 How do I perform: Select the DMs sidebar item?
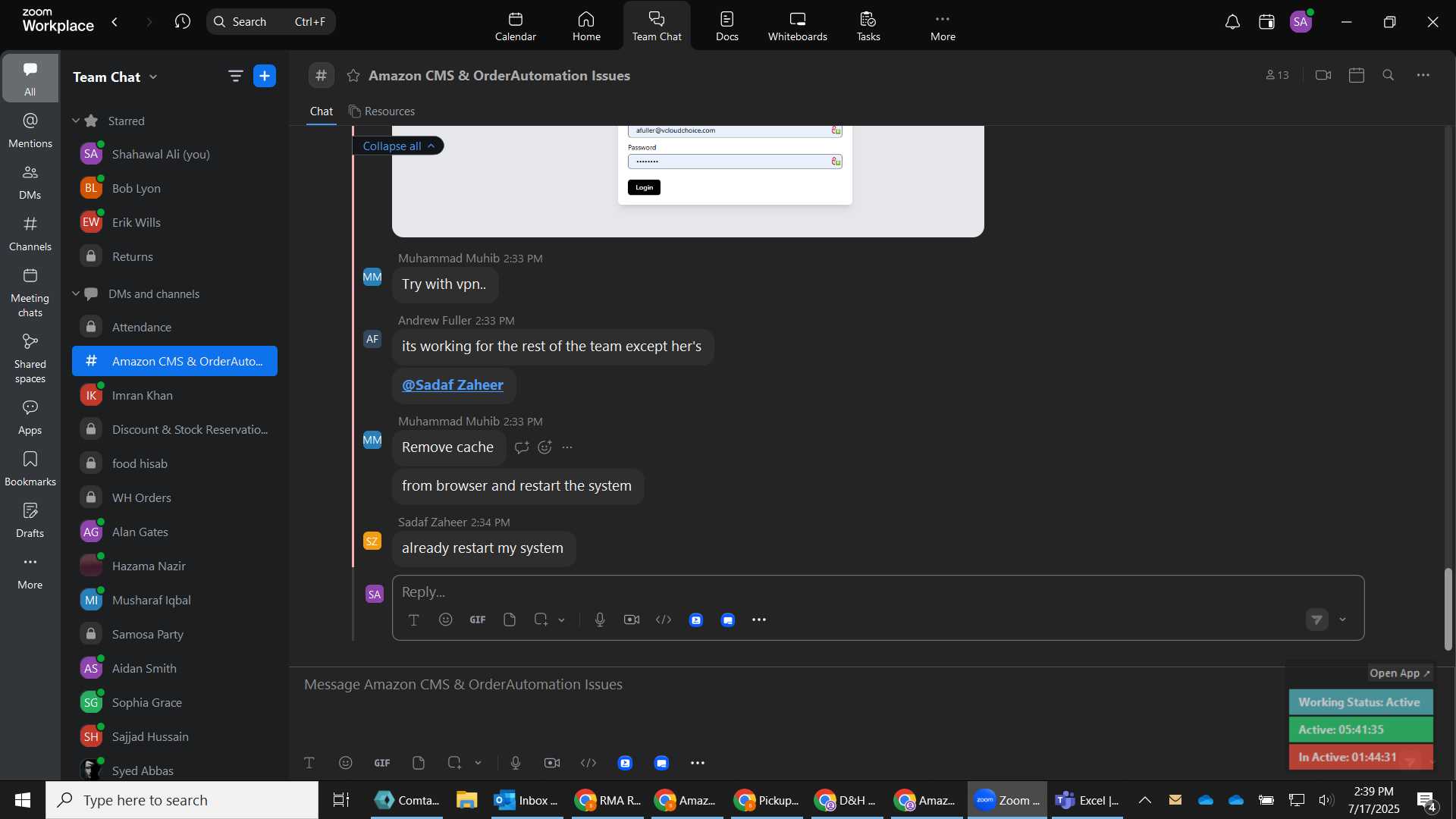click(x=30, y=181)
